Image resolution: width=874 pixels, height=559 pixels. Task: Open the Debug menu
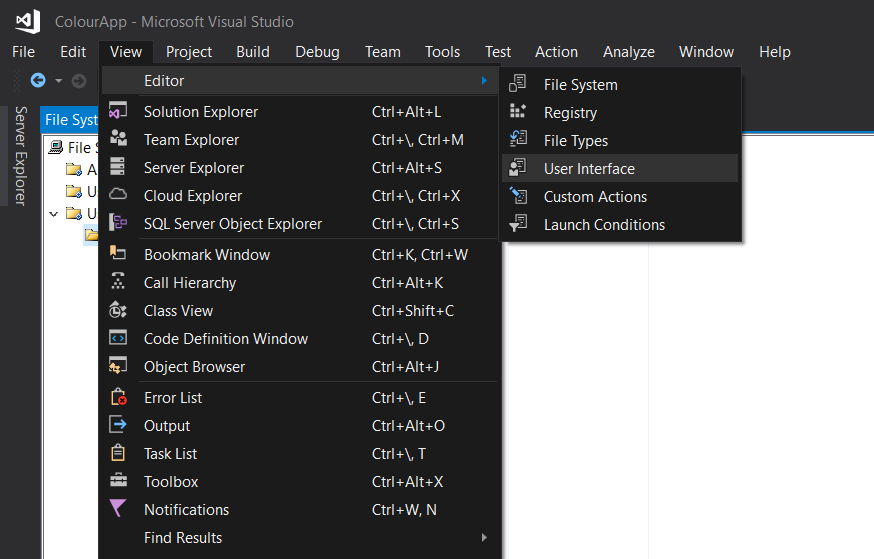pyautogui.click(x=317, y=52)
